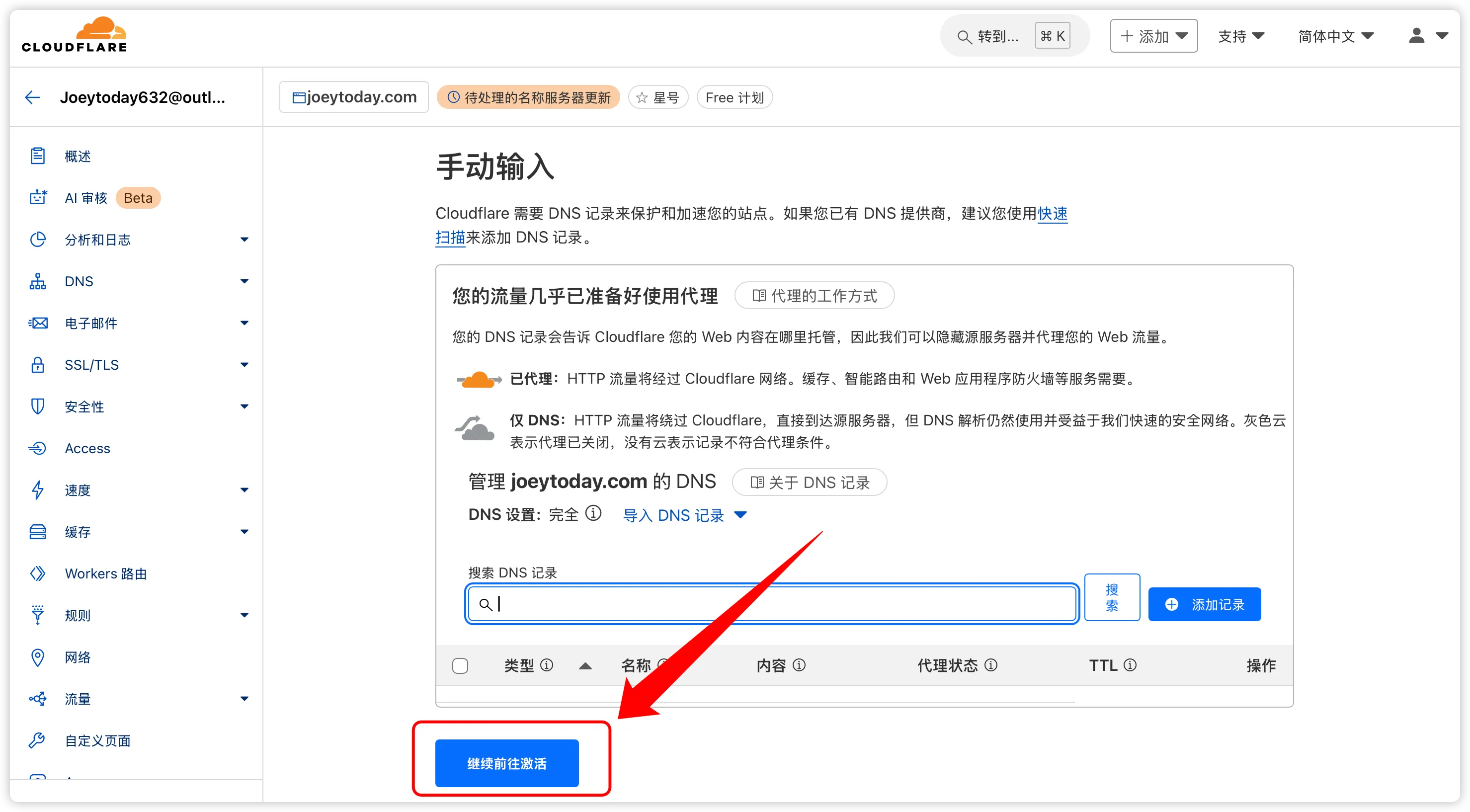
Task: Open the 自定义页面 sidebar item
Action: (97, 740)
